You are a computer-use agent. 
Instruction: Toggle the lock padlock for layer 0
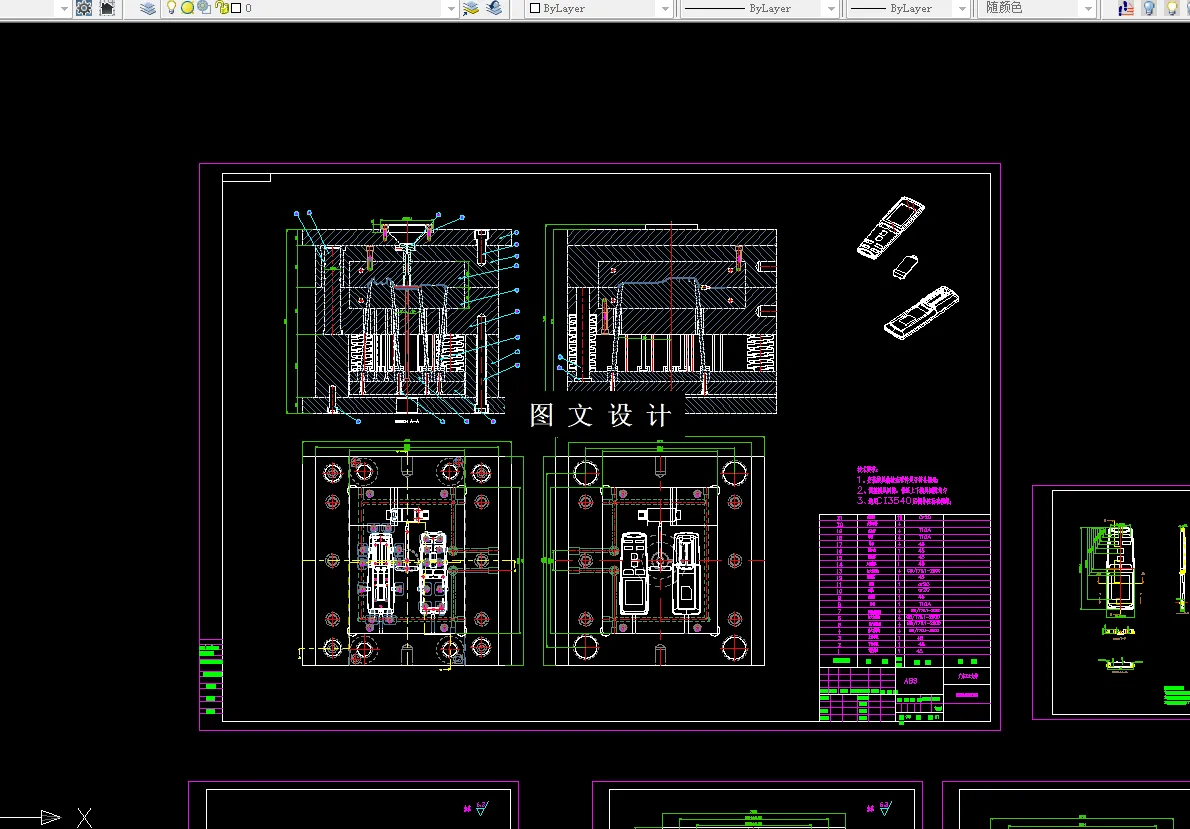221,8
